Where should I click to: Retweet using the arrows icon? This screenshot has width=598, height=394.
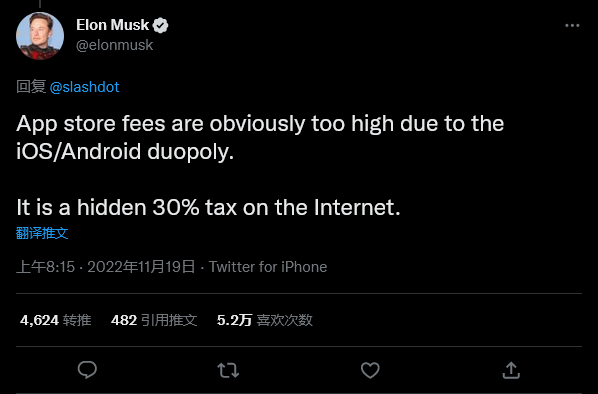point(228,370)
